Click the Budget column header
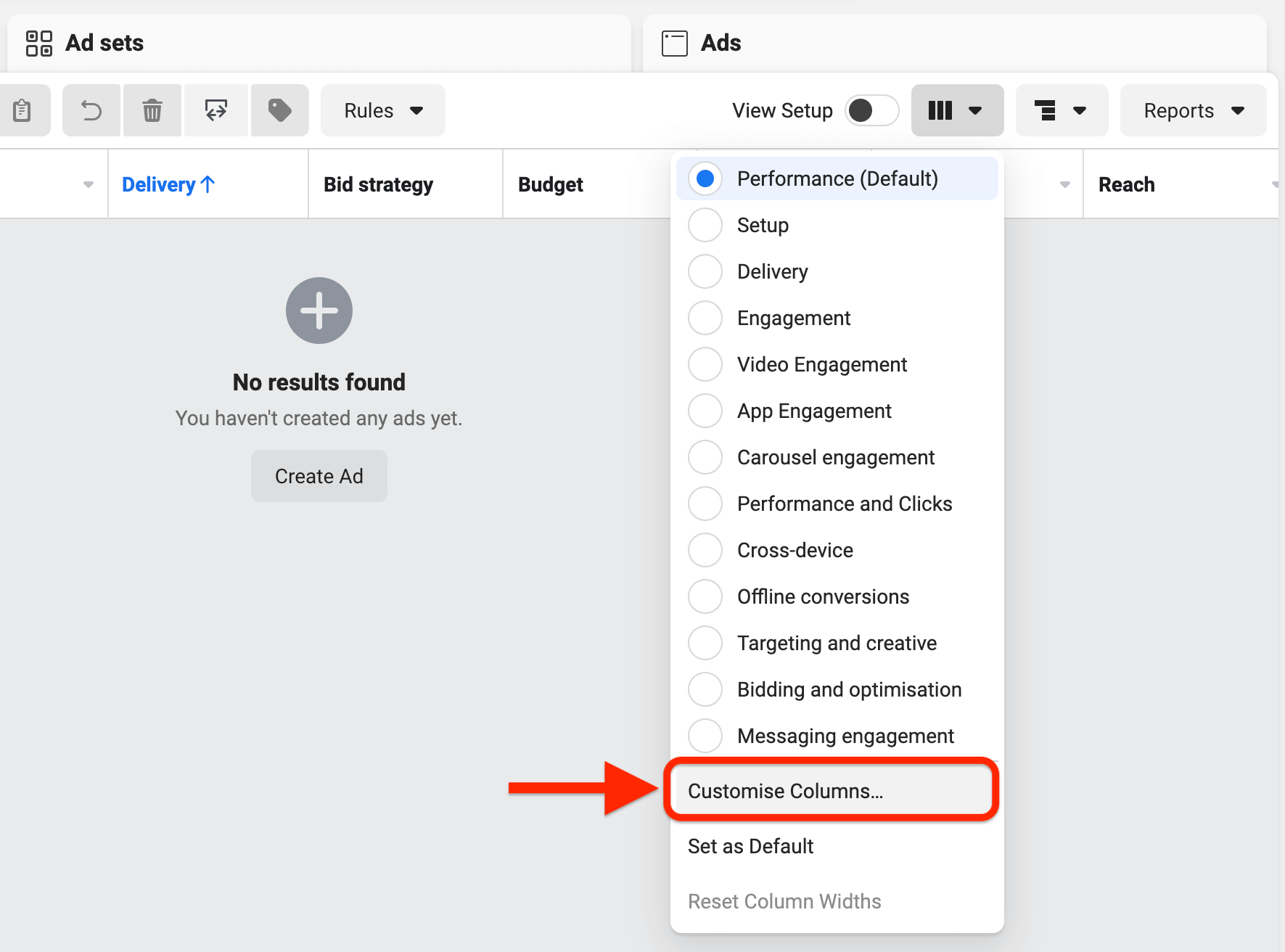Screen dimensions: 1285x952 point(551,184)
